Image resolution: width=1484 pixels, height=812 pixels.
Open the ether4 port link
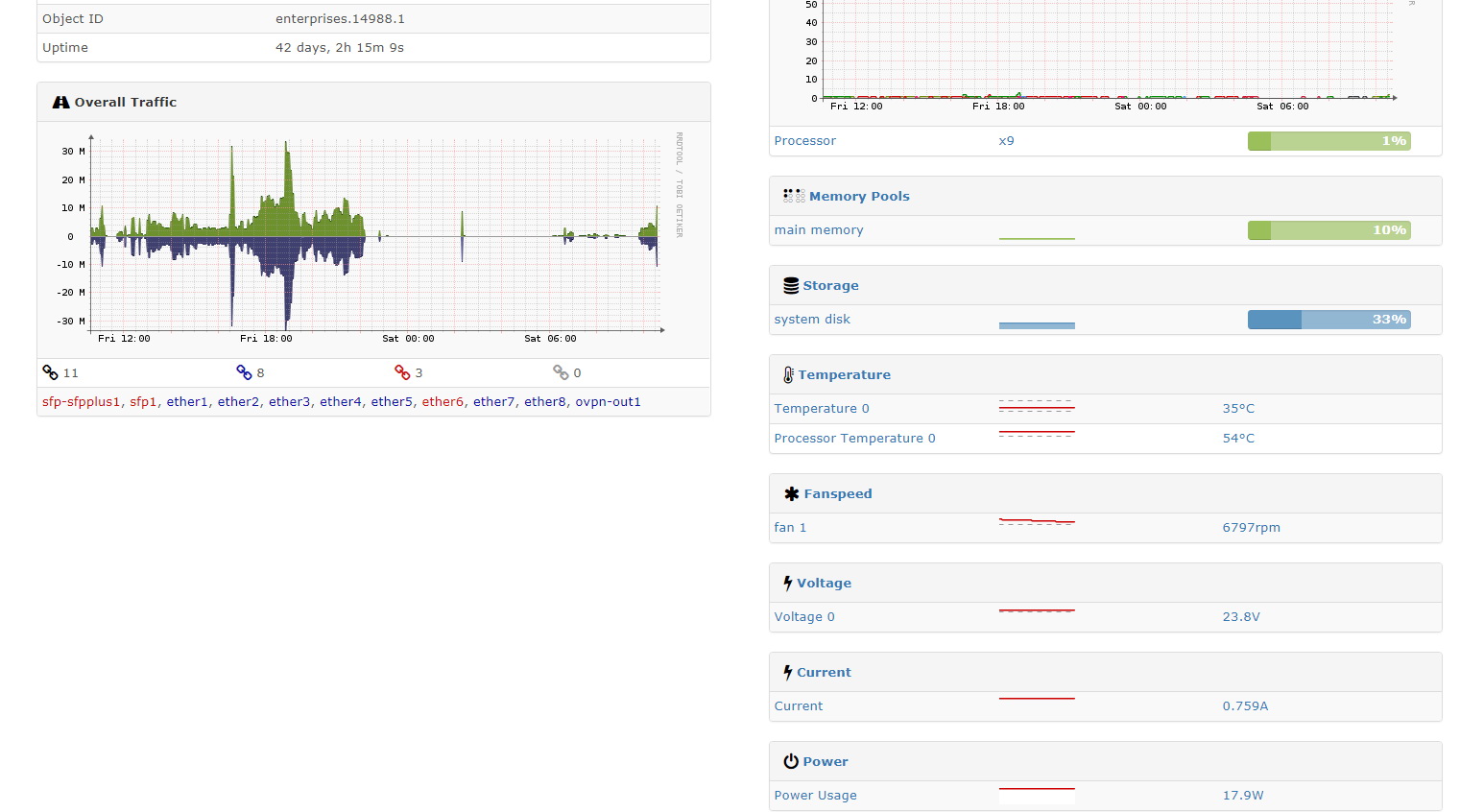(x=341, y=401)
